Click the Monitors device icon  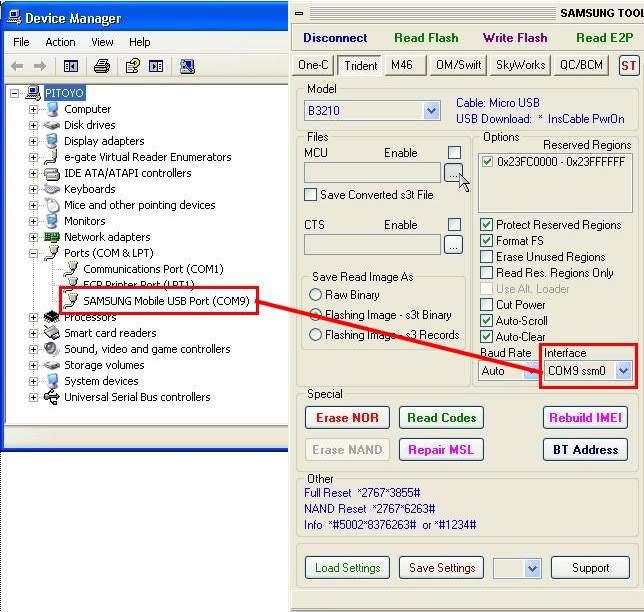(52, 221)
